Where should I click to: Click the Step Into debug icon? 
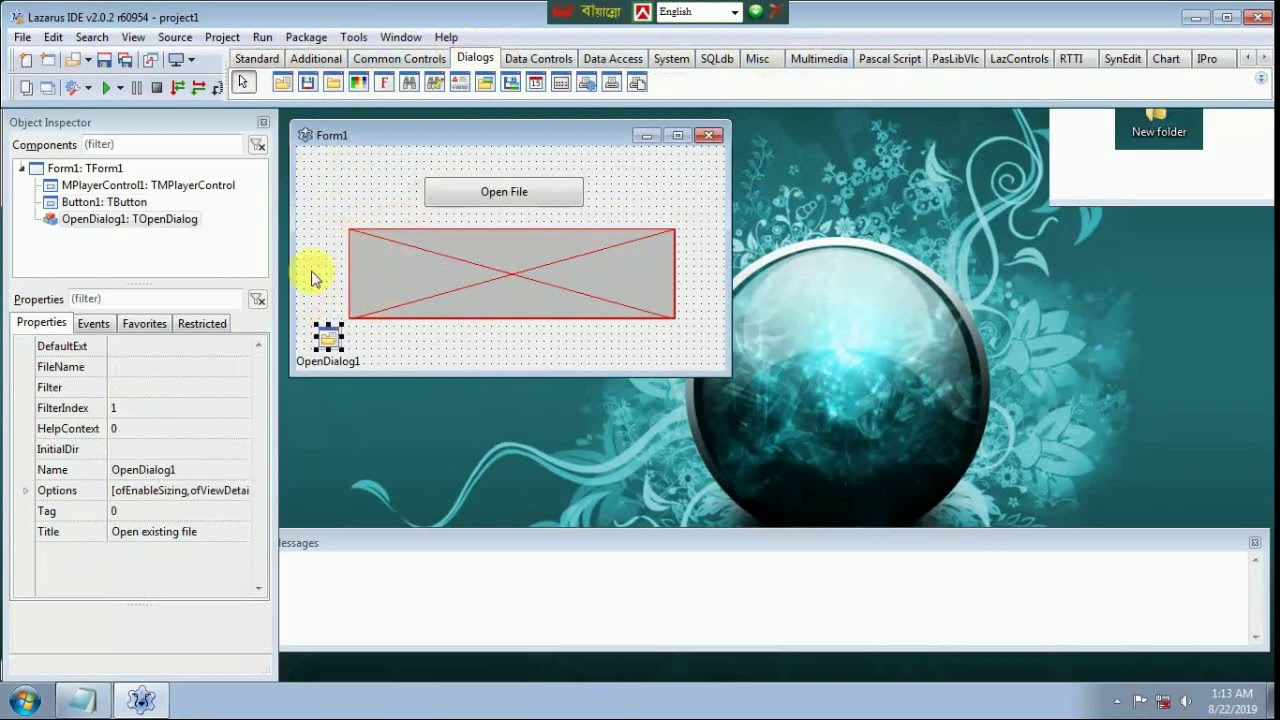coord(178,88)
